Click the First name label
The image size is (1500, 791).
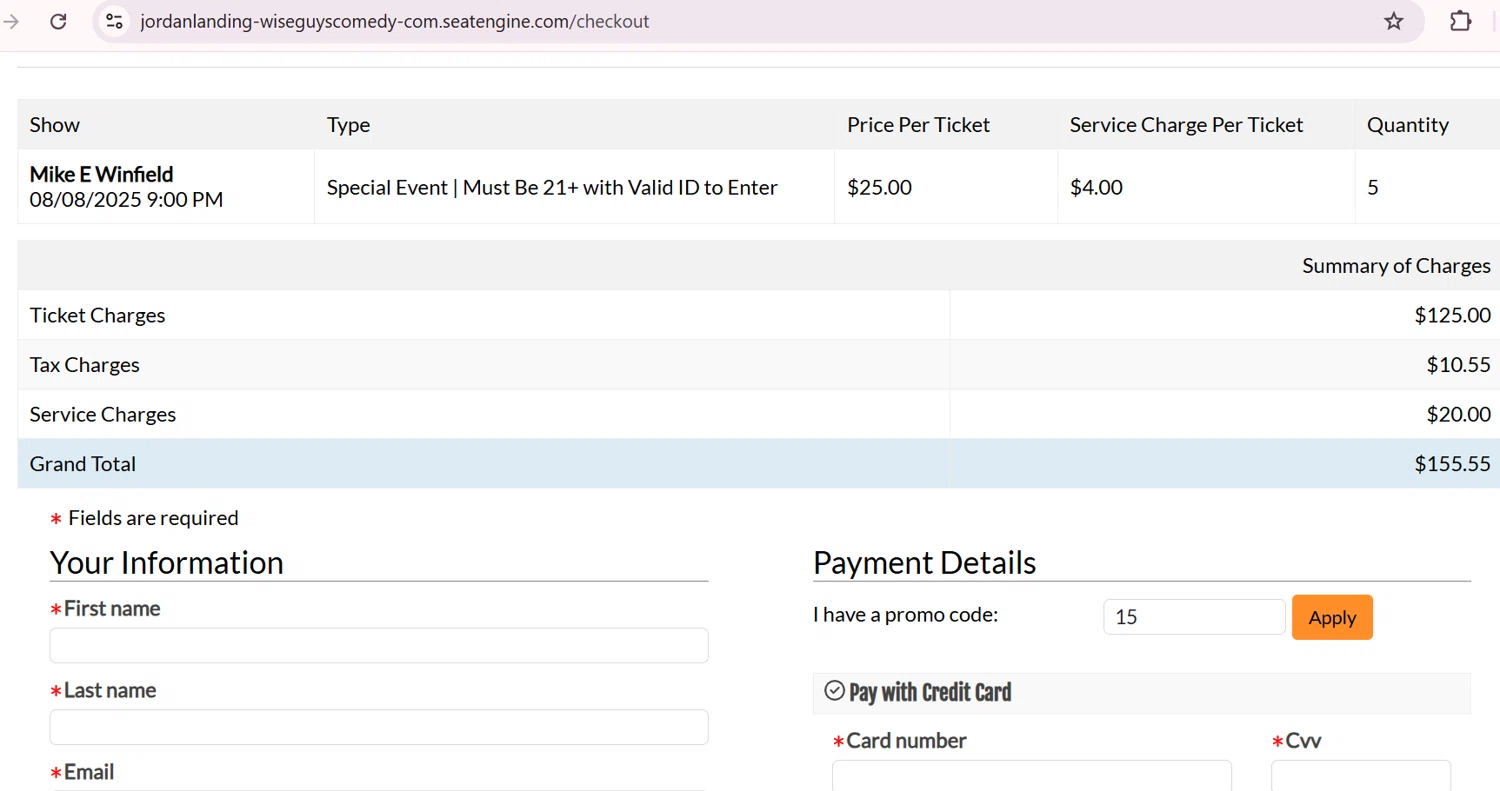[112, 608]
